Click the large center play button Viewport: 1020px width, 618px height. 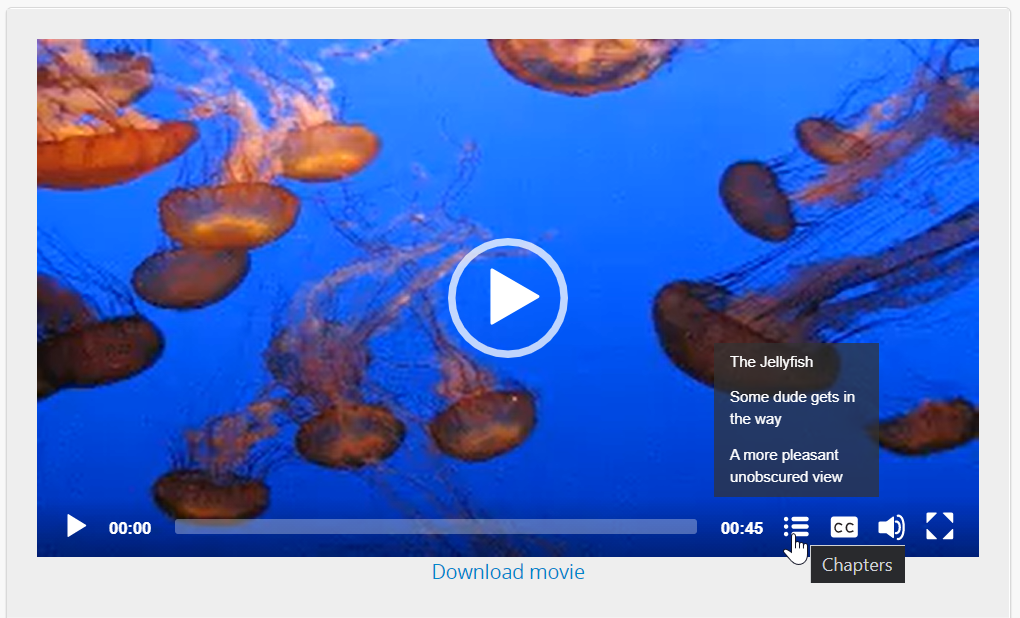click(508, 298)
